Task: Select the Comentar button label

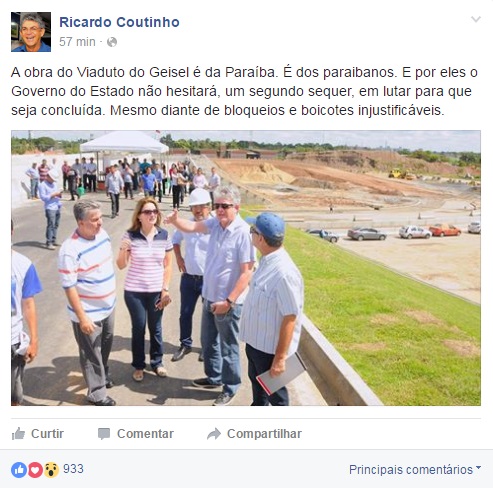Action: pos(145,434)
